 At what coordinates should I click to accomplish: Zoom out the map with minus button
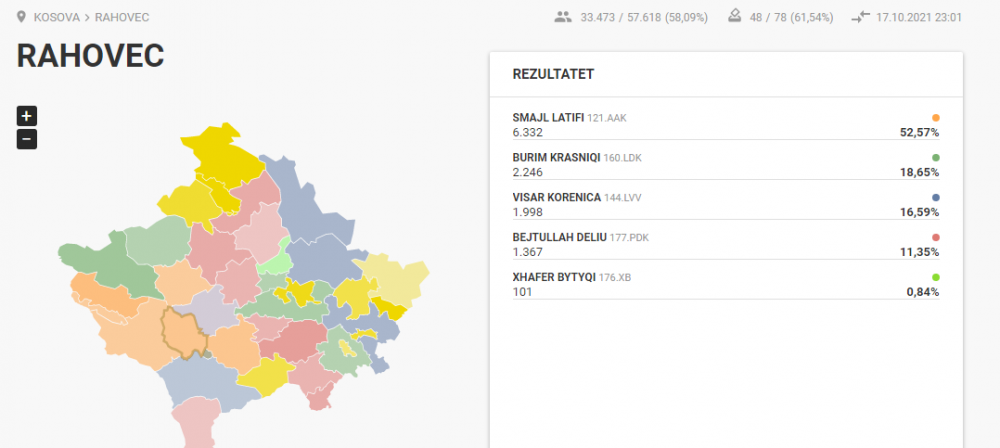coord(27,139)
